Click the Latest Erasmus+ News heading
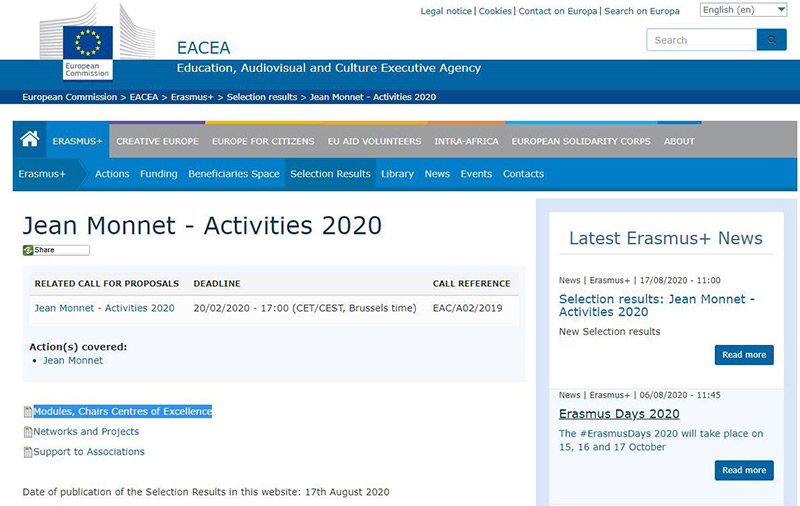This screenshot has width=800, height=506. [x=666, y=238]
